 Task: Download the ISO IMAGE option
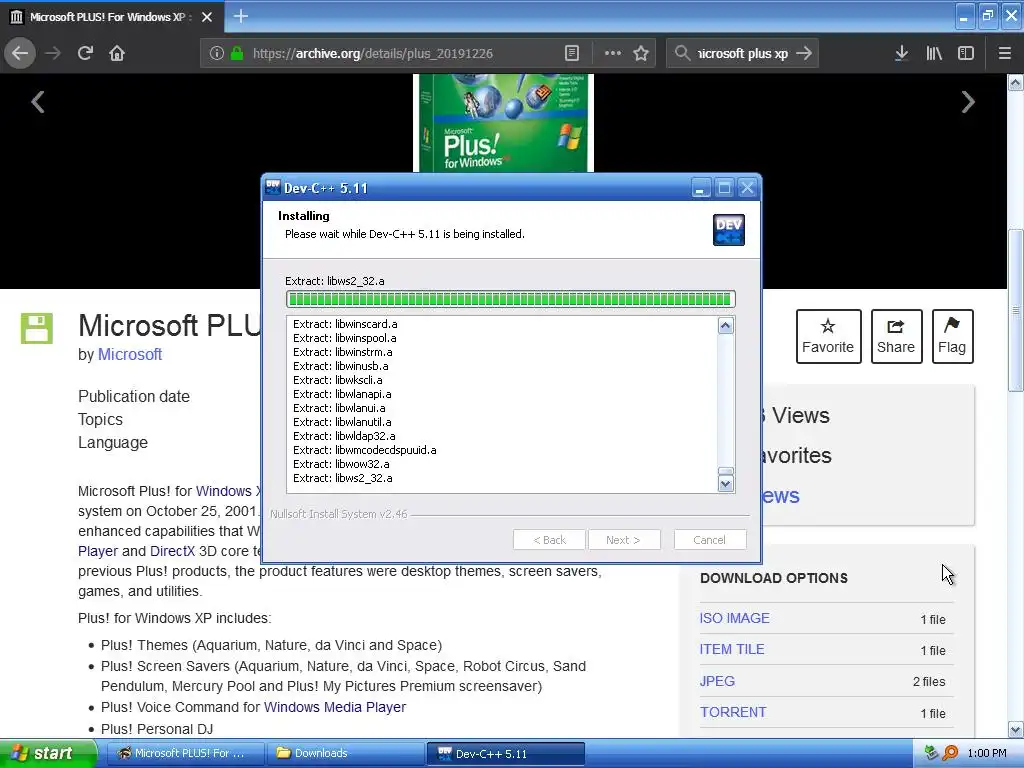[x=734, y=618]
